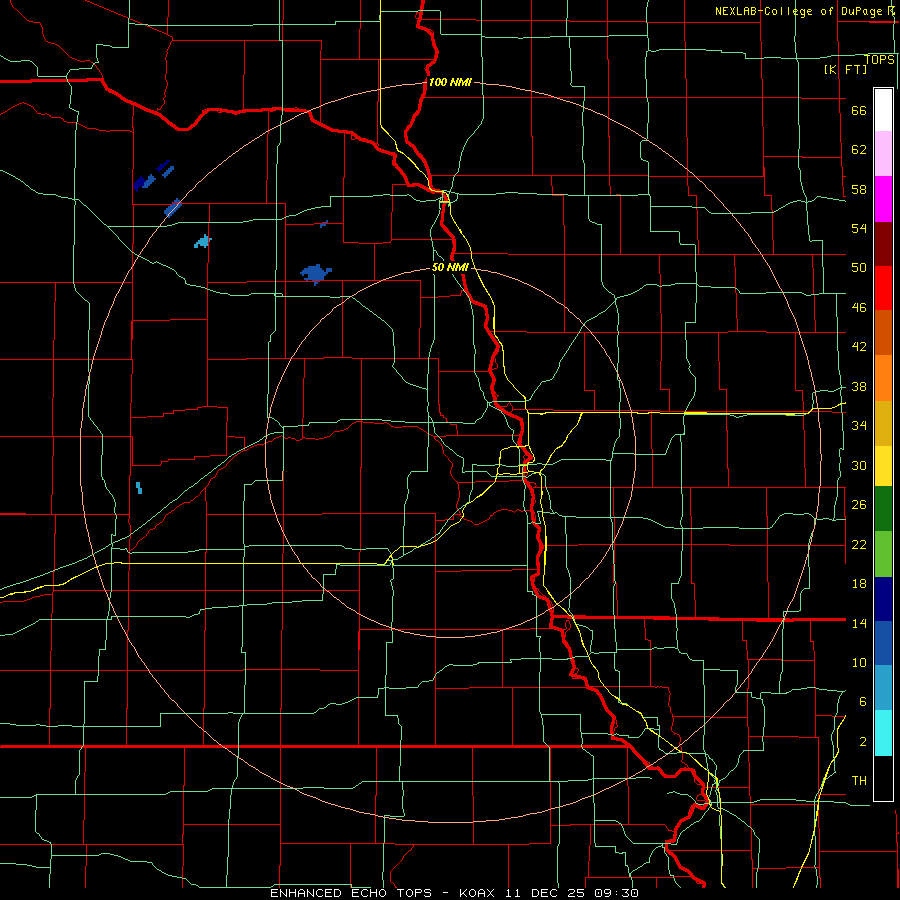Click the legend value '54'
This screenshot has width=900, height=900.
pyautogui.click(x=859, y=228)
